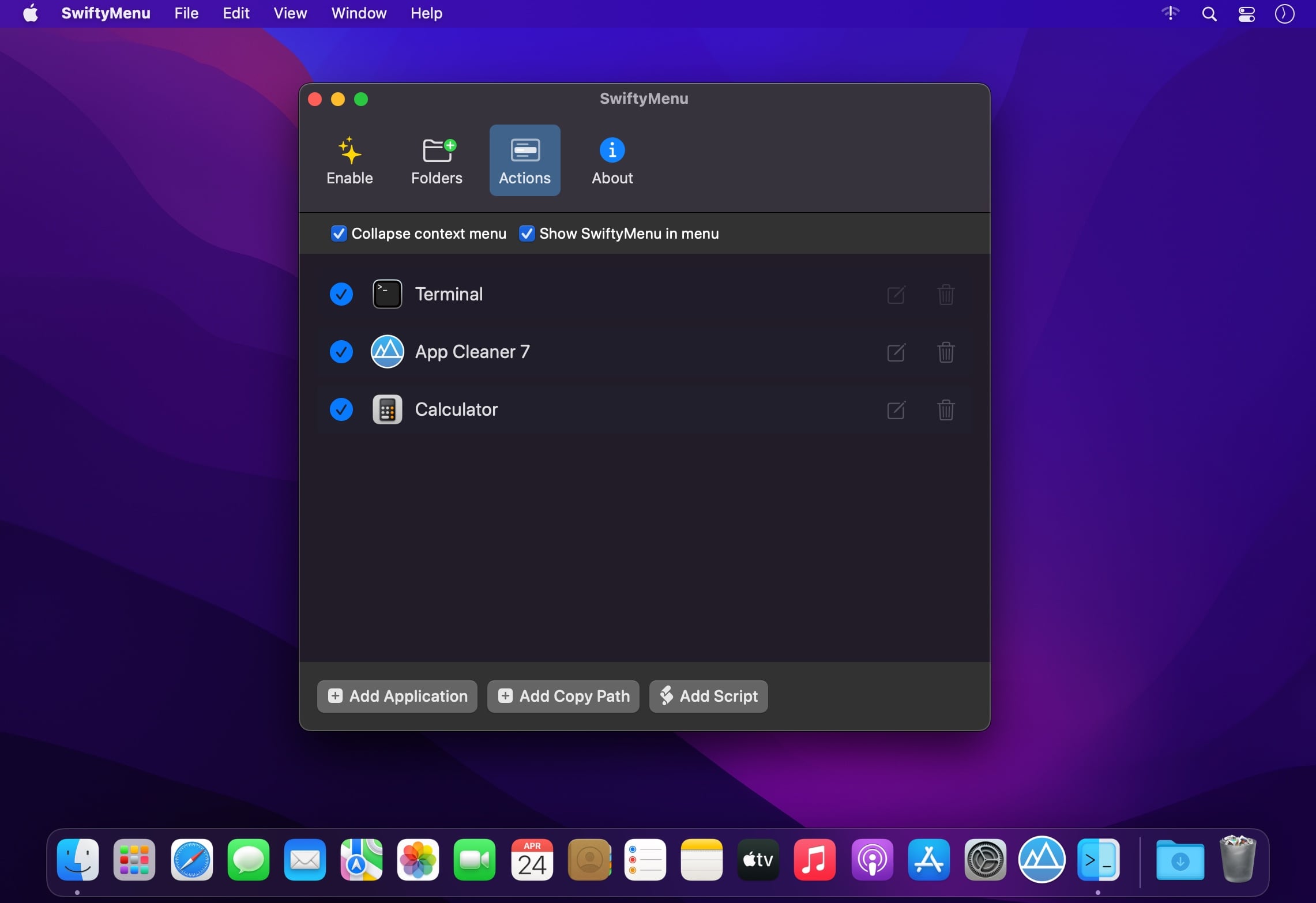Open Reminders from the Dock
Image resolution: width=1316 pixels, height=903 pixels.
[645, 860]
